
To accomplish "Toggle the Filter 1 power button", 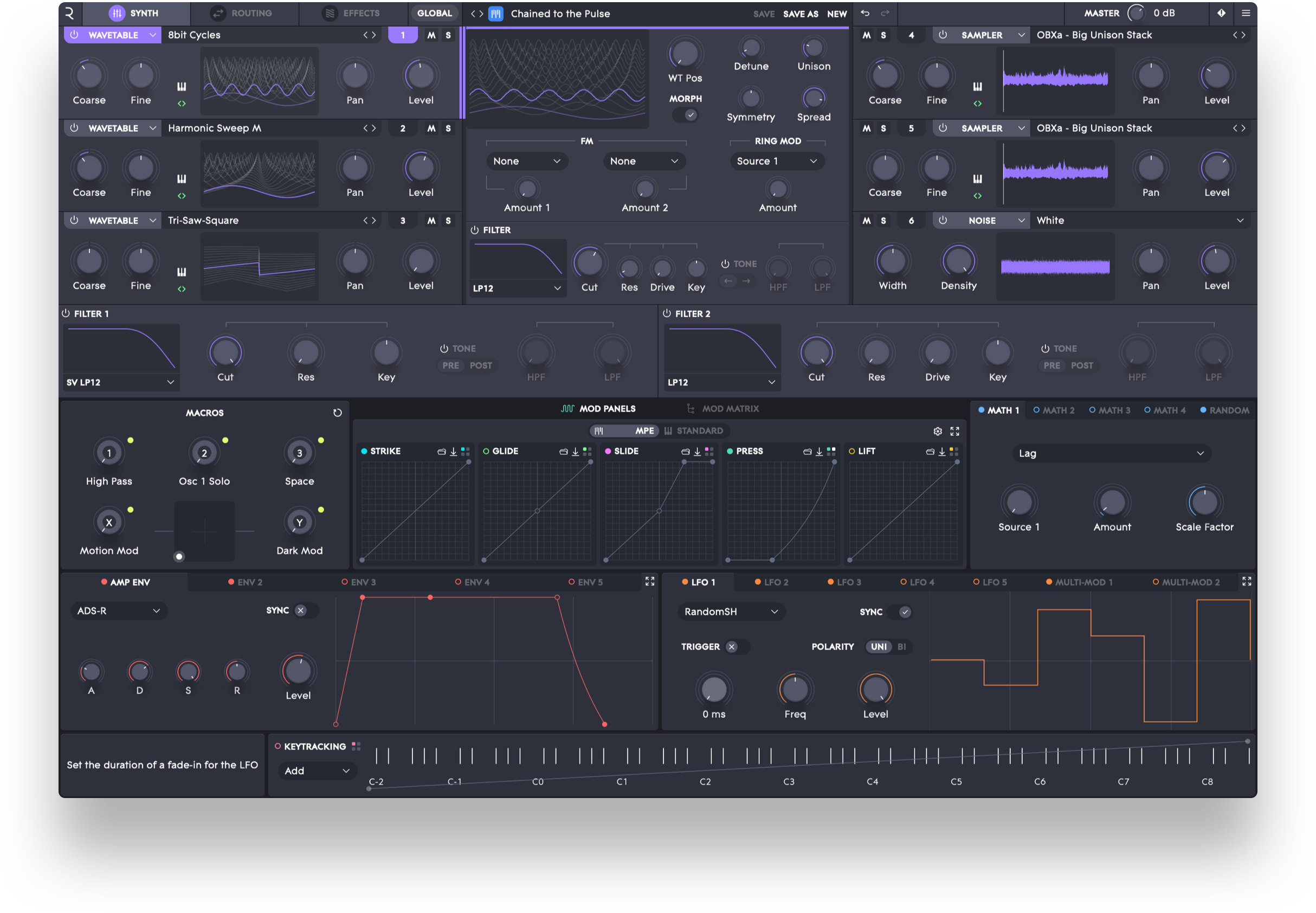I will 66,313.
